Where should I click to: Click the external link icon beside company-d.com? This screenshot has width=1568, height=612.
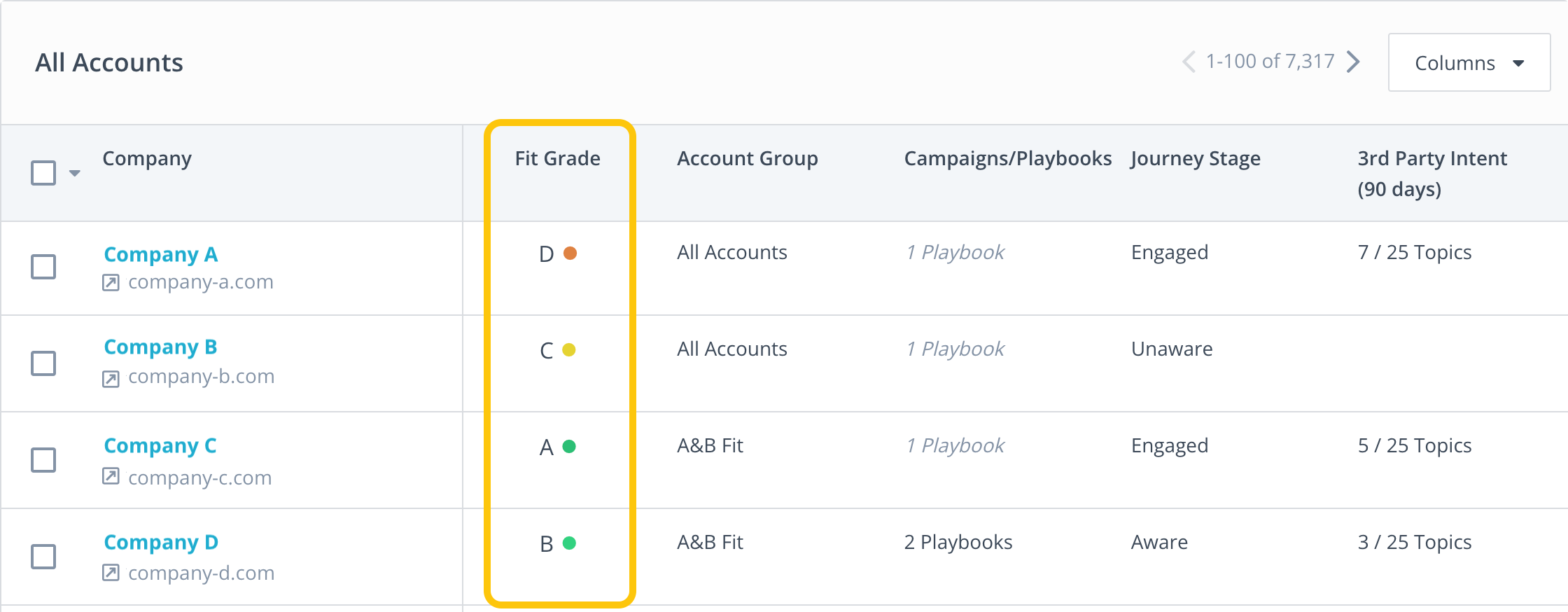click(x=111, y=573)
